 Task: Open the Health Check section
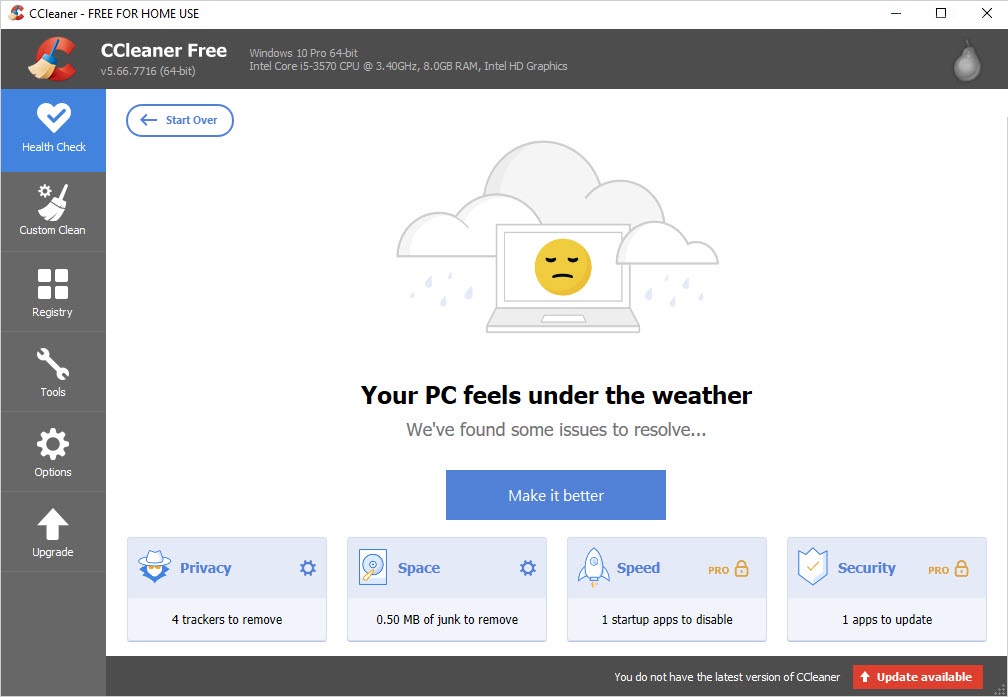[53, 130]
